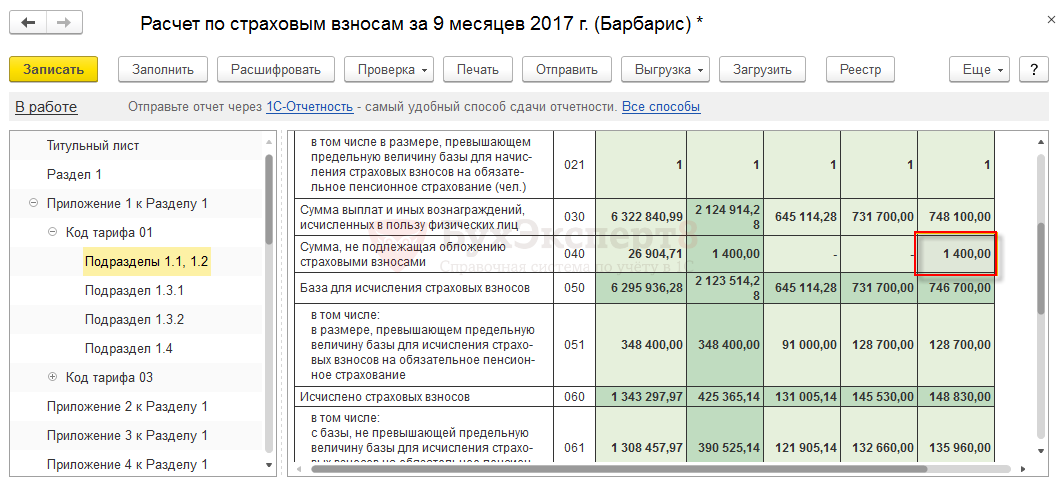Click cell 748 100,00 in row 030
The image size is (1063, 483).
coord(956,216)
